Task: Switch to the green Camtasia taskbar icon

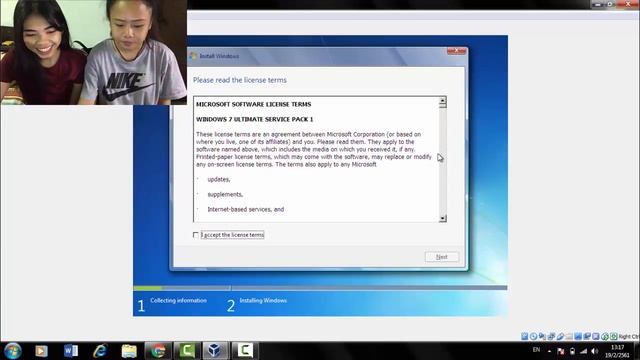Action: (187, 351)
